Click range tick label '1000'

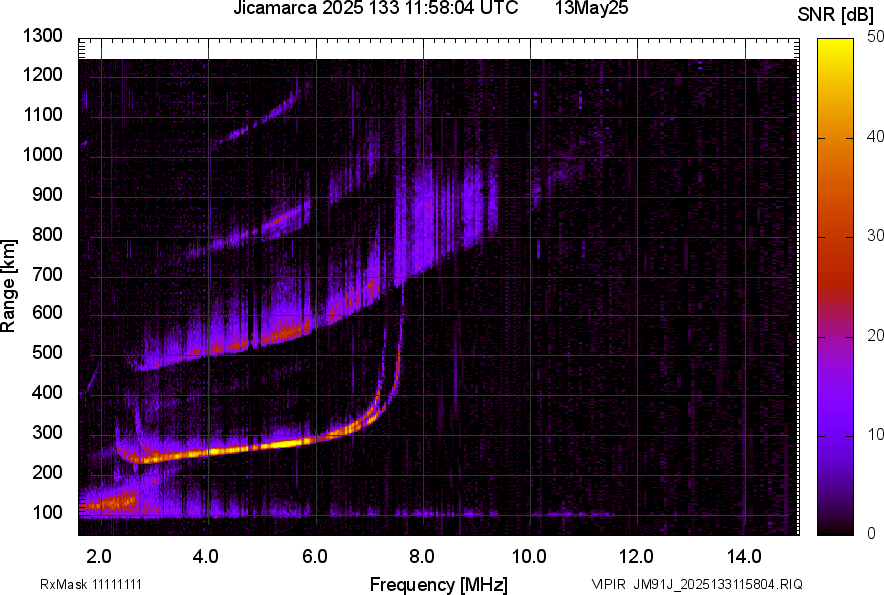[x=43, y=155]
